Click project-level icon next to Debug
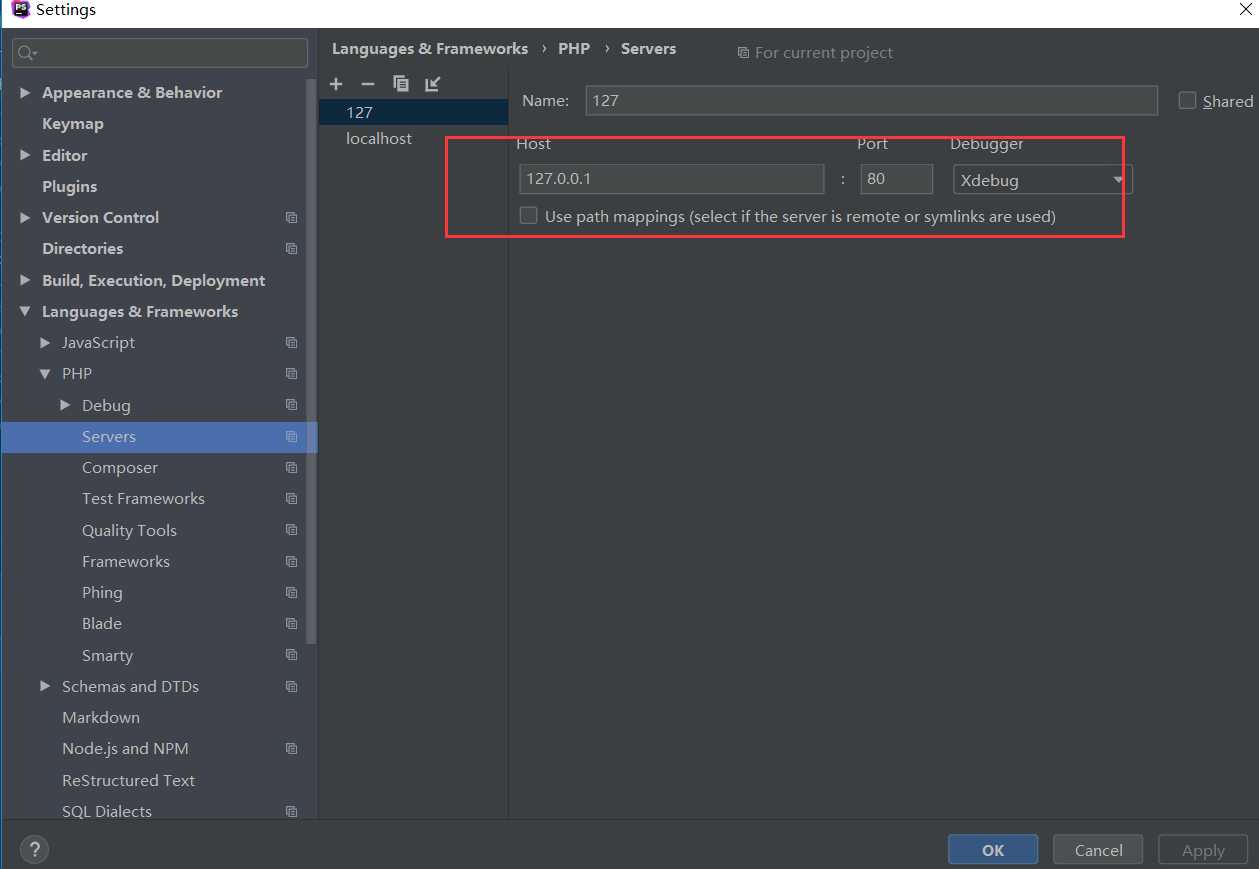 click(291, 405)
